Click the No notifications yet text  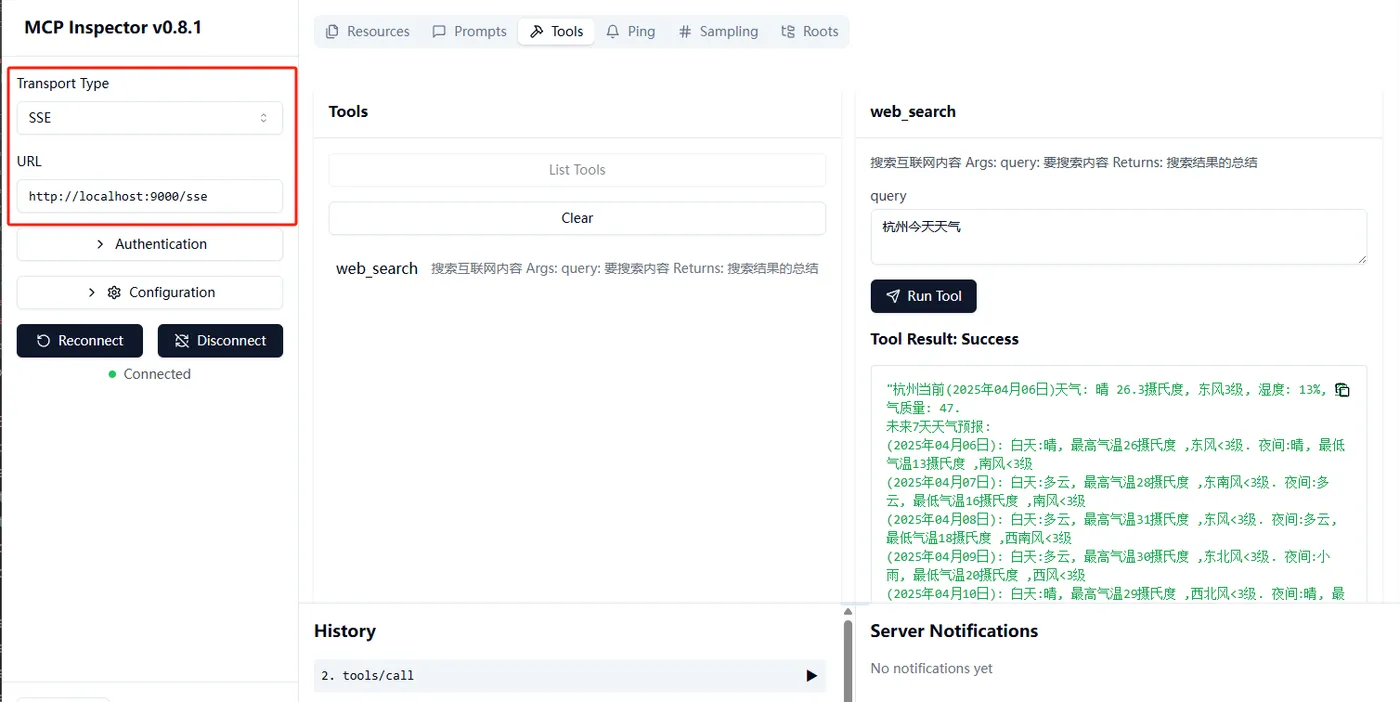(x=931, y=668)
